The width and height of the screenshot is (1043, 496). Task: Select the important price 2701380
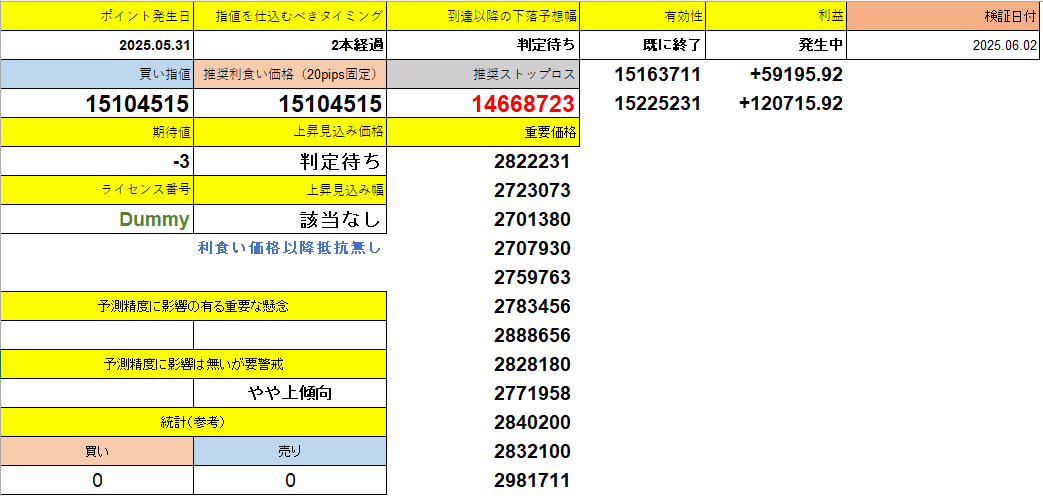pos(532,219)
